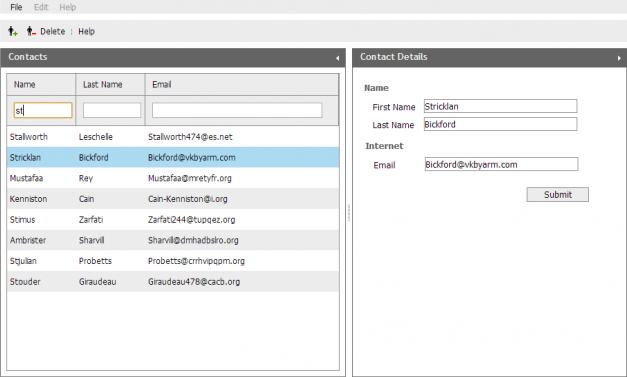Click the remove contact person icon
The image size is (627, 377).
[x=31, y=31]
